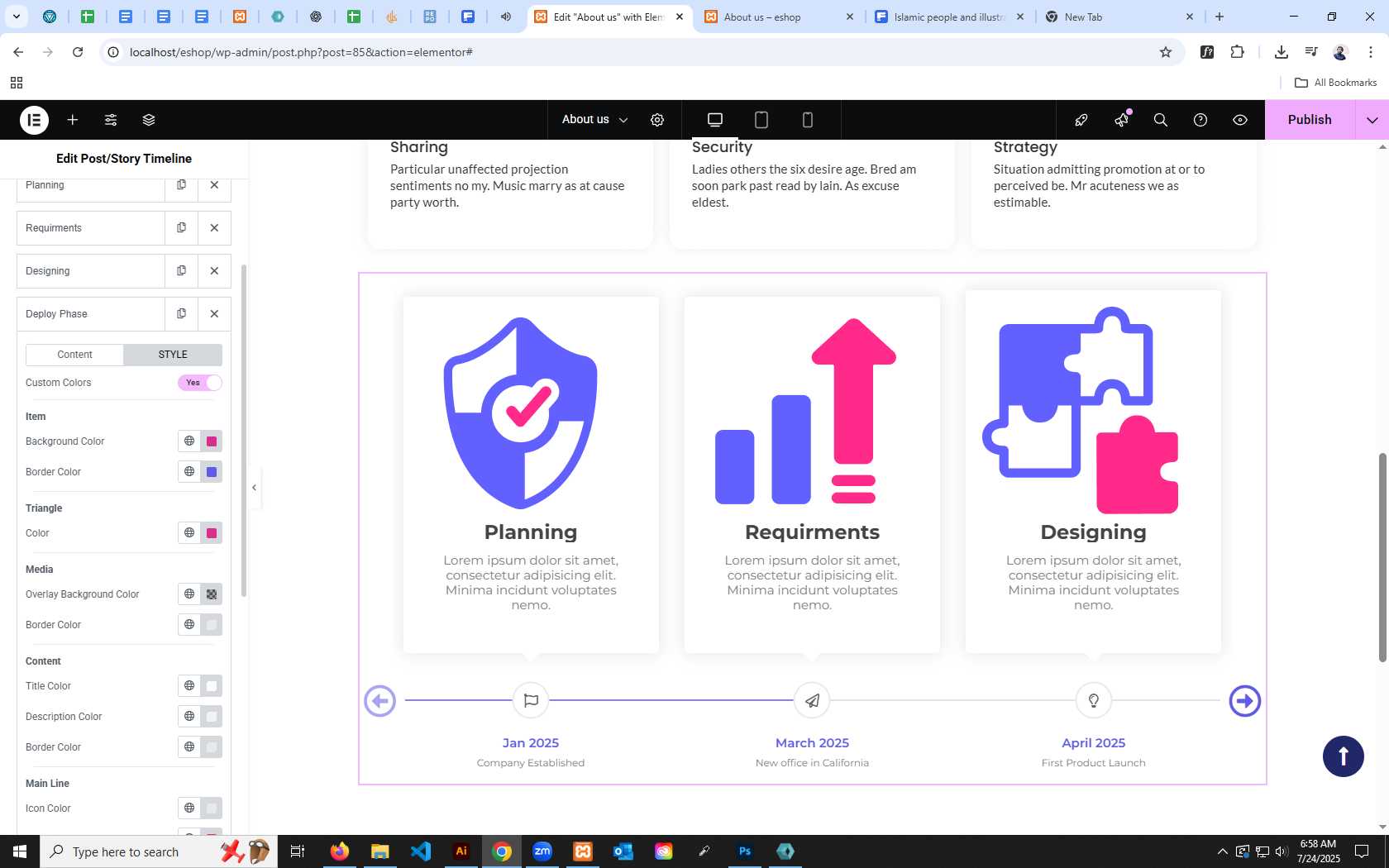This screenshot has height=868, width=1389.
Task: Pick Content Border Color swatch
Action: [212, 747]
